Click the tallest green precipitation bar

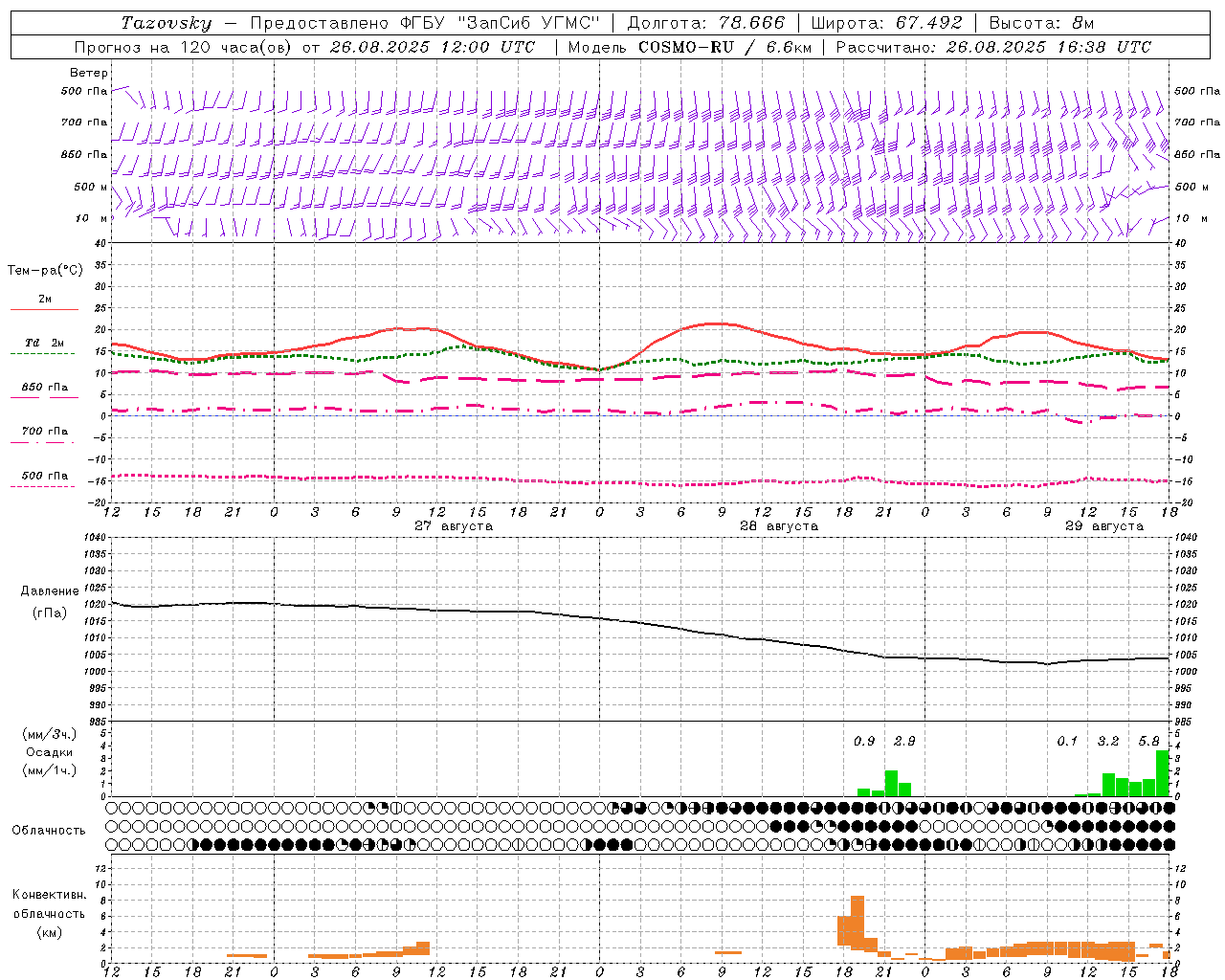(x=1163, y=773)
